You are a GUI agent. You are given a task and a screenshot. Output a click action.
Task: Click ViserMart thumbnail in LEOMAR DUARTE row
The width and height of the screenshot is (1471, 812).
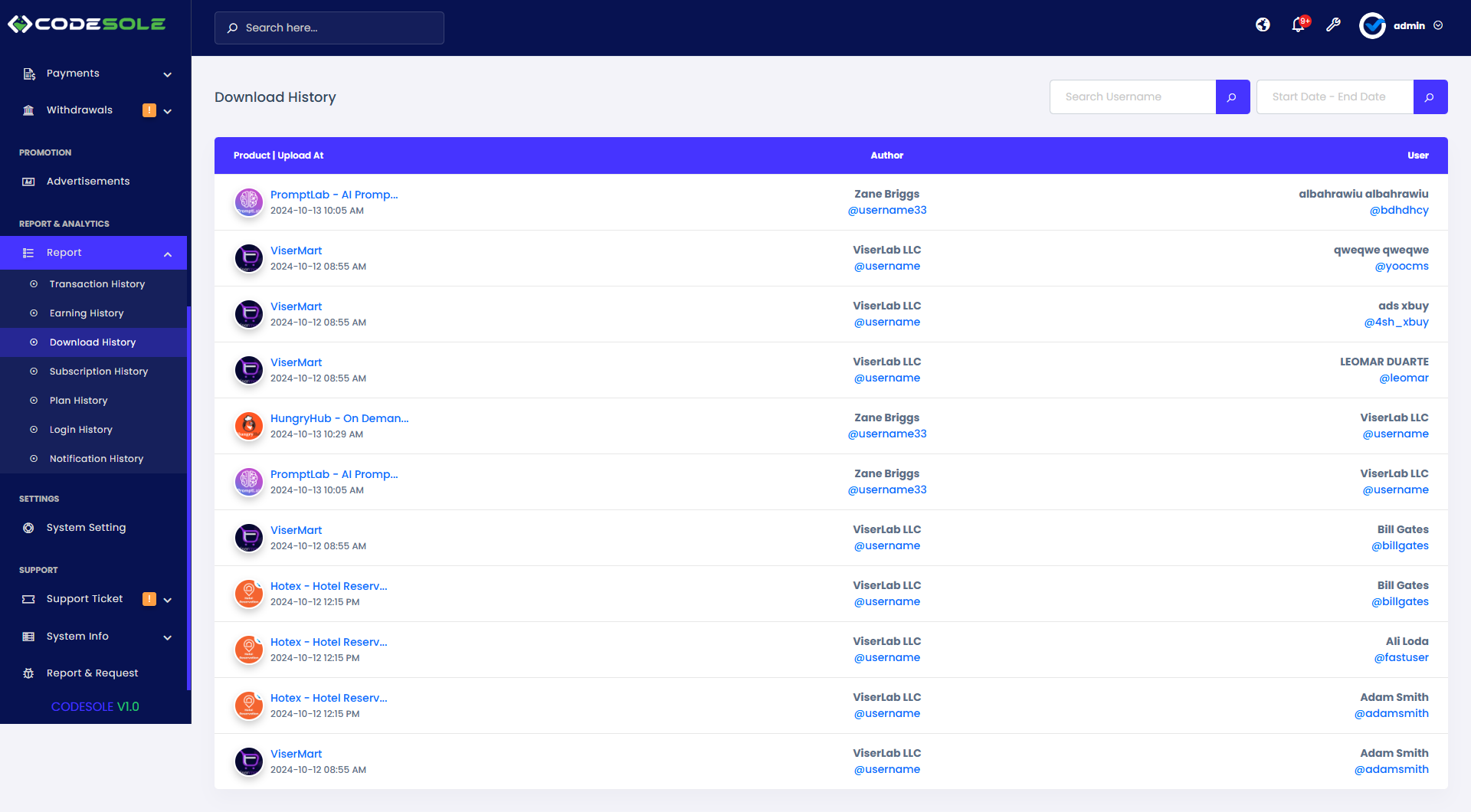[x=249, y=370]
